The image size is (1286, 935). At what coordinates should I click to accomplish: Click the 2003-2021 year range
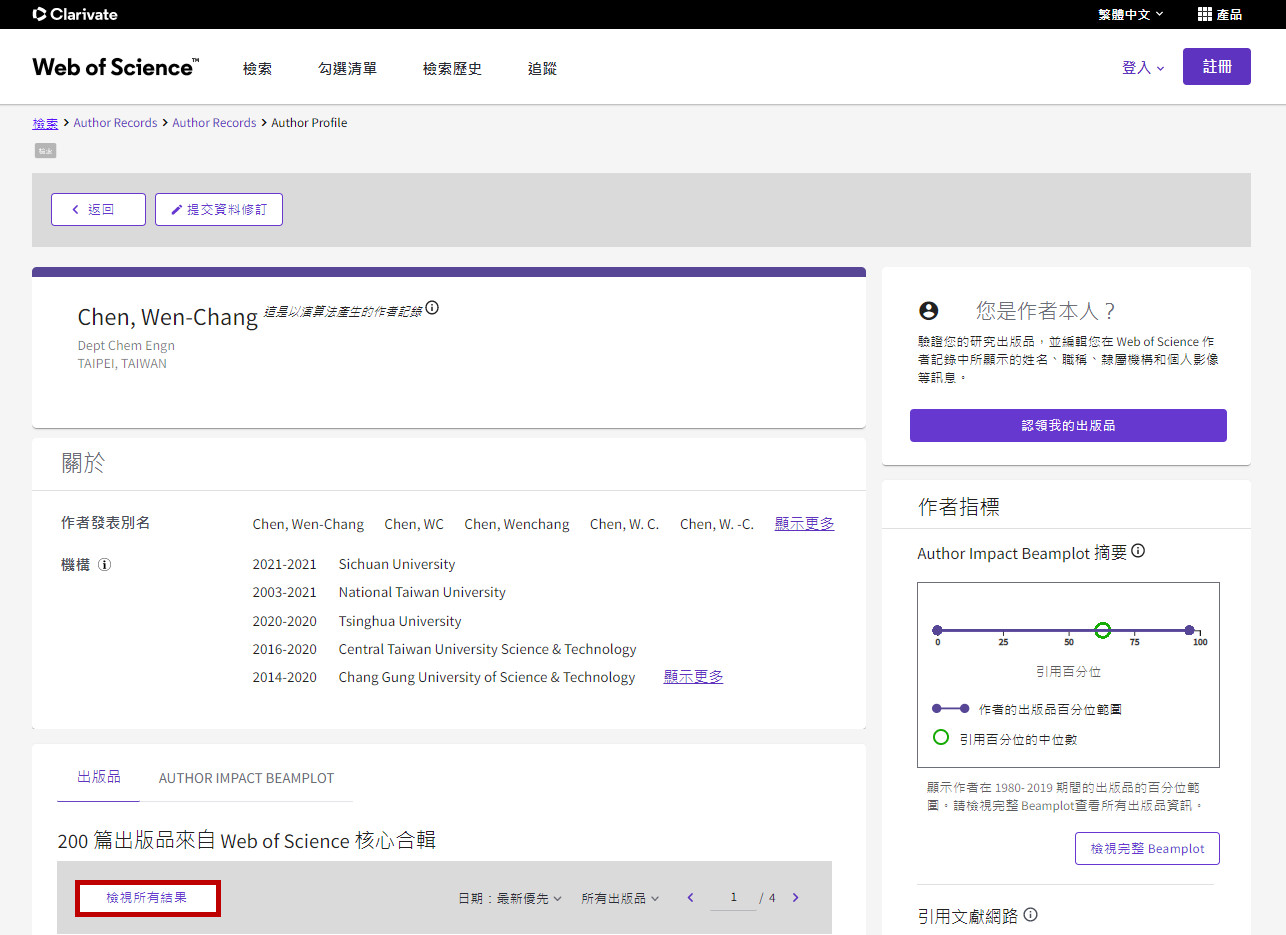pos(285,592)
